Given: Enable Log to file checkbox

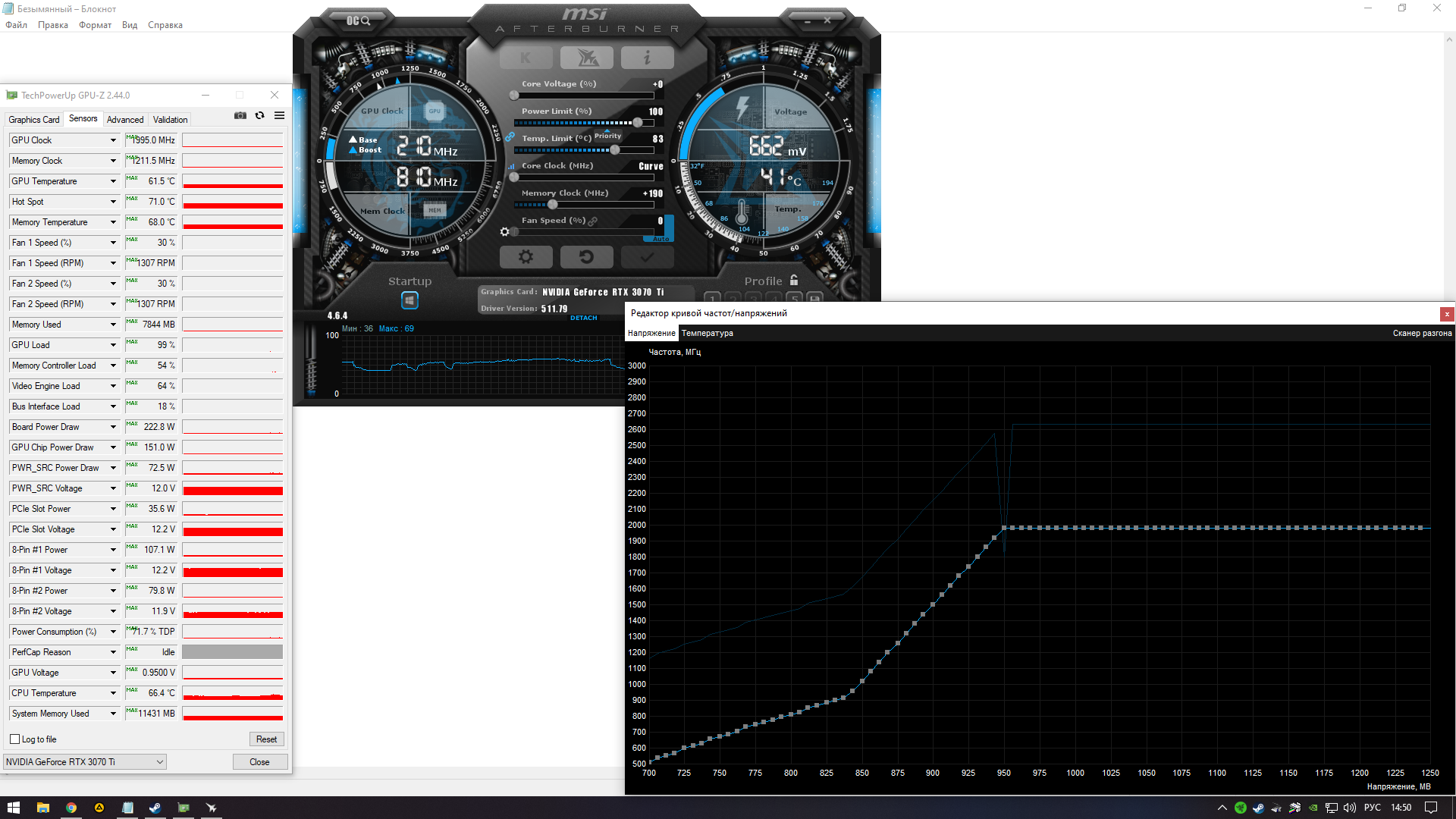Looking at the screenshot, I should click(14, 739).
